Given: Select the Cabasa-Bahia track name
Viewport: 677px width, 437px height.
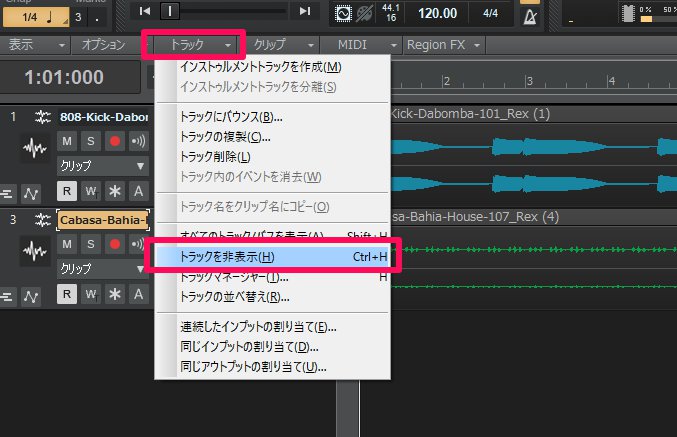Looking at the screenshot, I should click(104, 220).
